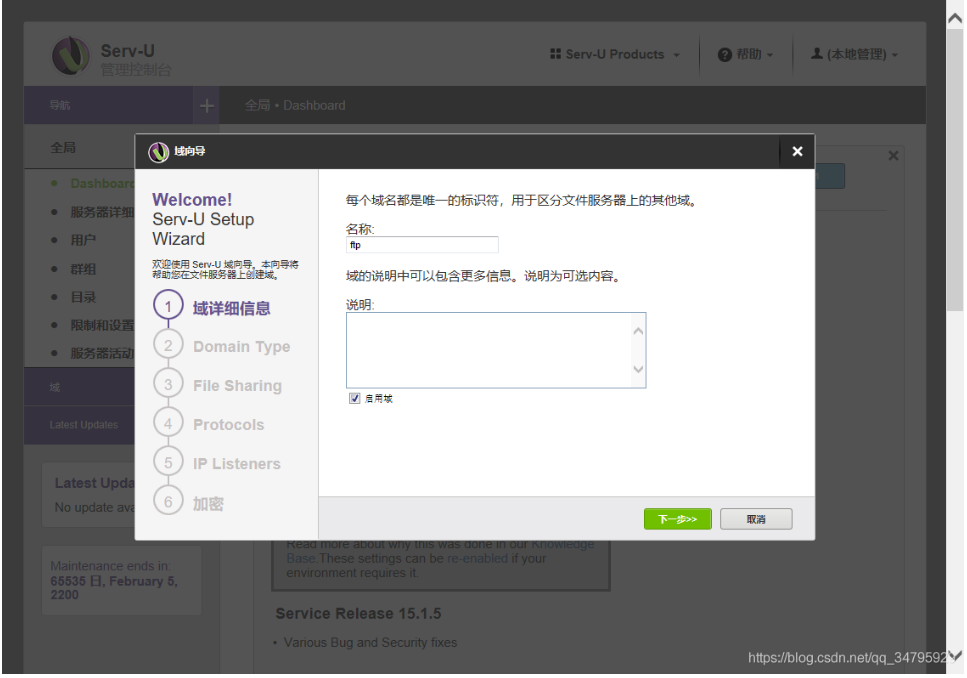
Task: Click the plus icon beside 导航
Action: 207,106
